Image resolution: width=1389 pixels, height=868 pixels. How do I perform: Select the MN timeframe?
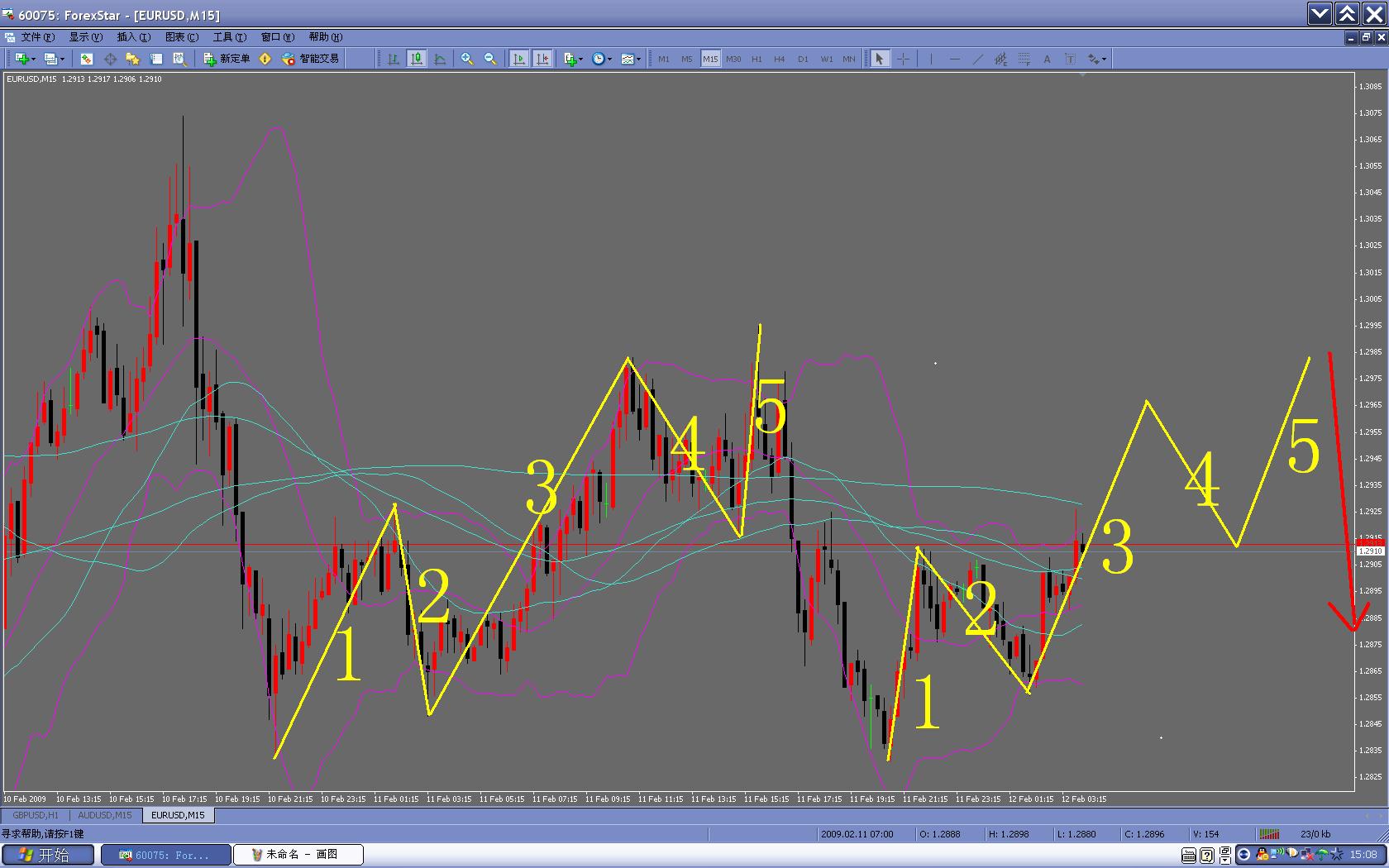pyautogui.click(x=849, y=59)
